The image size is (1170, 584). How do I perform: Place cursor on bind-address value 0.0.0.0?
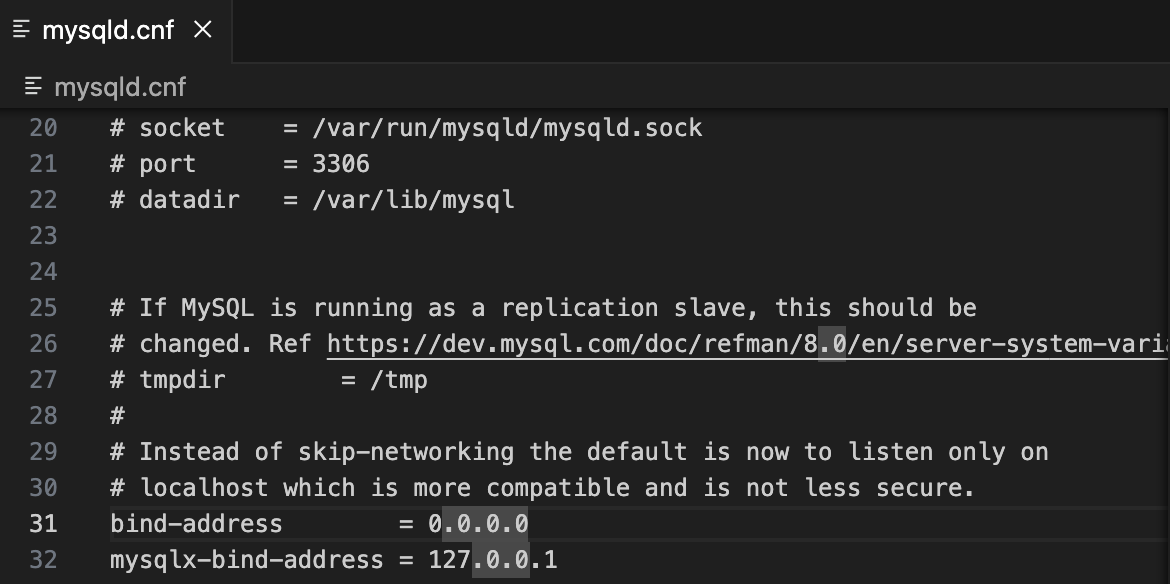(478, 524)
